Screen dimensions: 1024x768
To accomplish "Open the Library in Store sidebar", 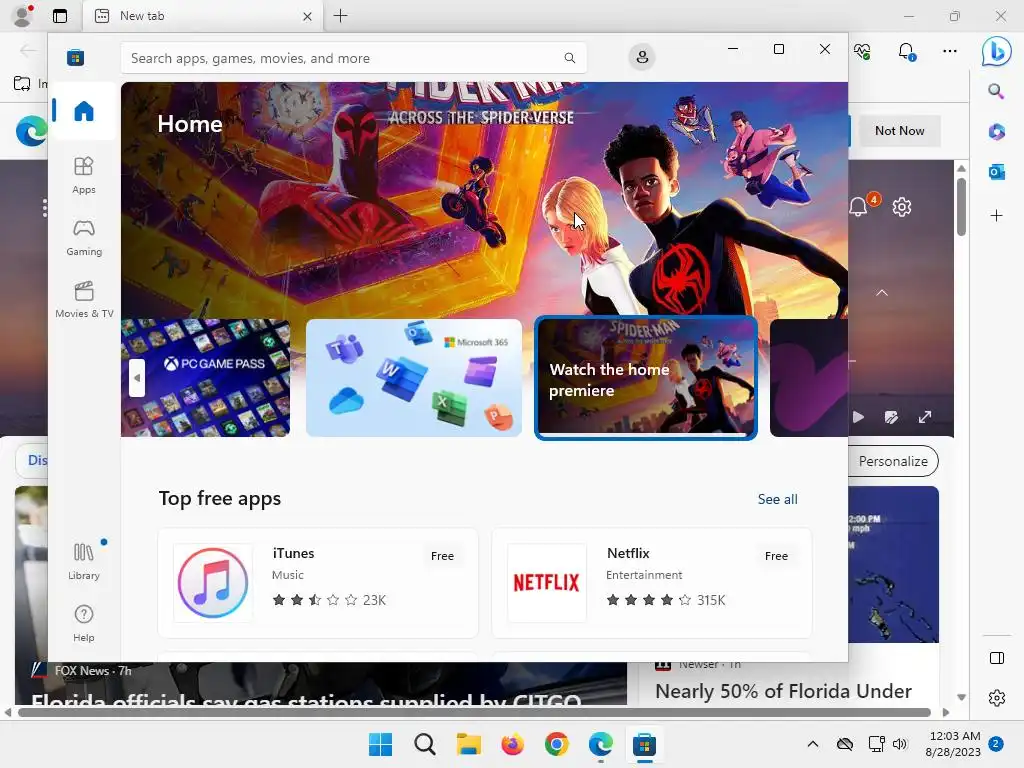I will (84, 562).
